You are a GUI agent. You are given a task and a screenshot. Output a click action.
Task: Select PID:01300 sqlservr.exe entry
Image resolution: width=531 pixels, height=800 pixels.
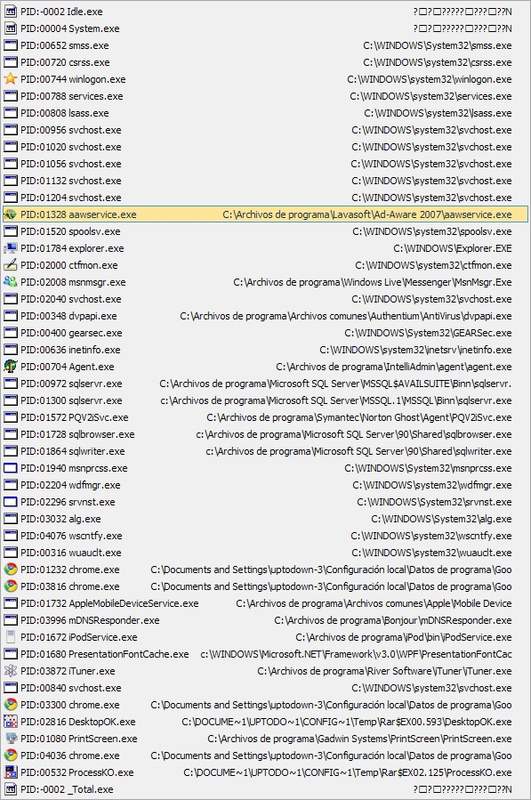[x=265, y=401]
